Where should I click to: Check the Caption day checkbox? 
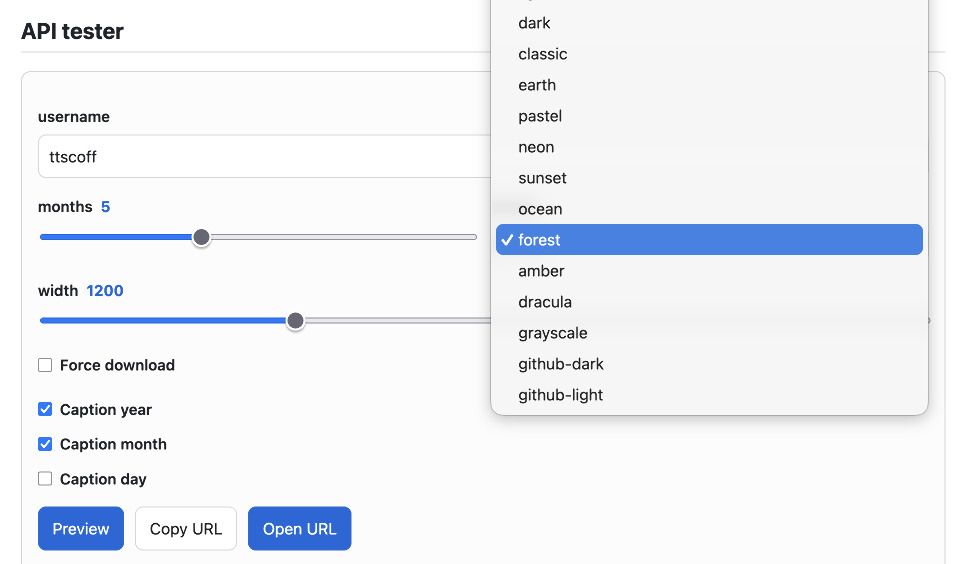tap(45, 478)
